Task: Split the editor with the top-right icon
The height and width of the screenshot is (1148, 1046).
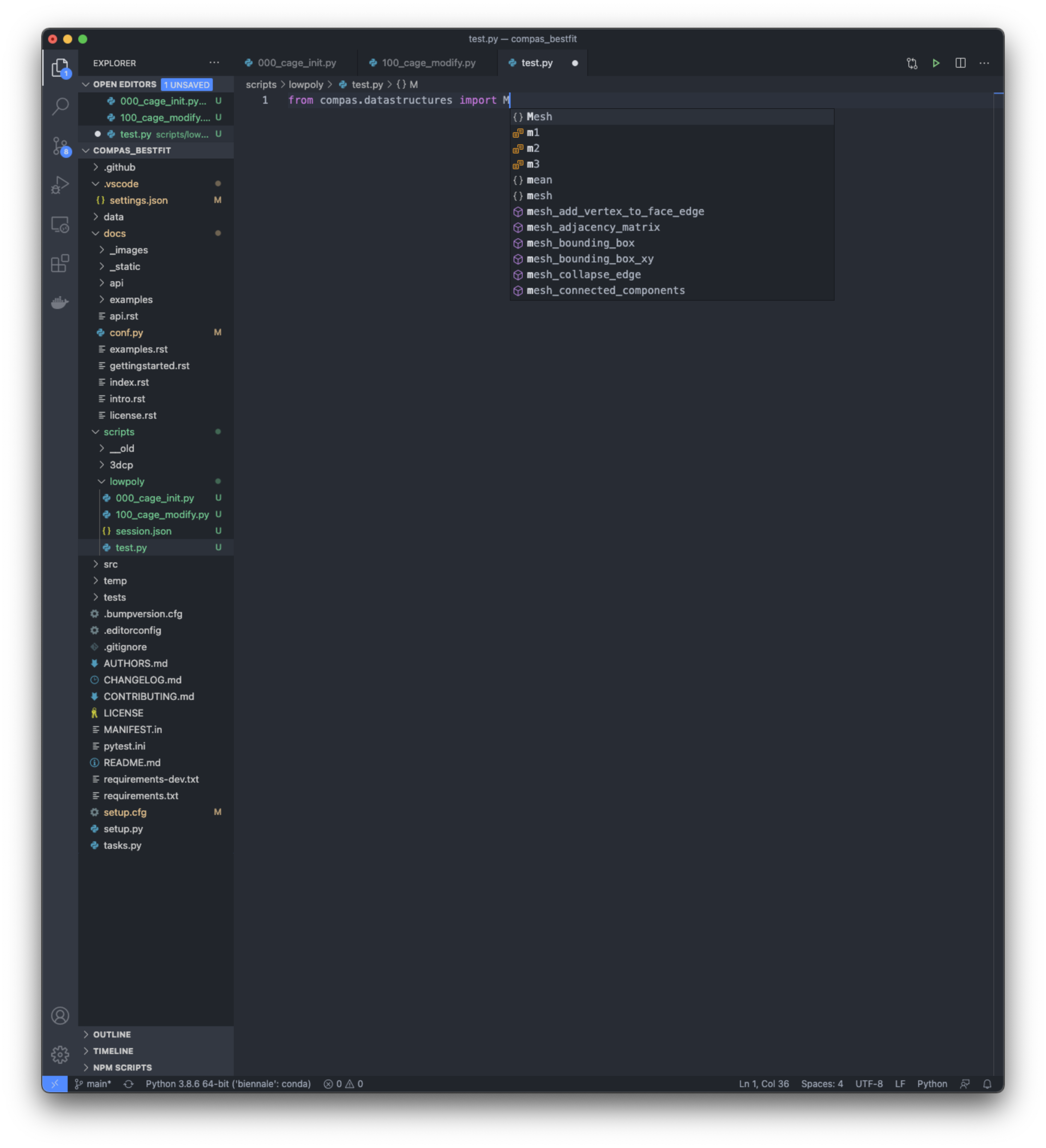Action: tap(961, 63)
